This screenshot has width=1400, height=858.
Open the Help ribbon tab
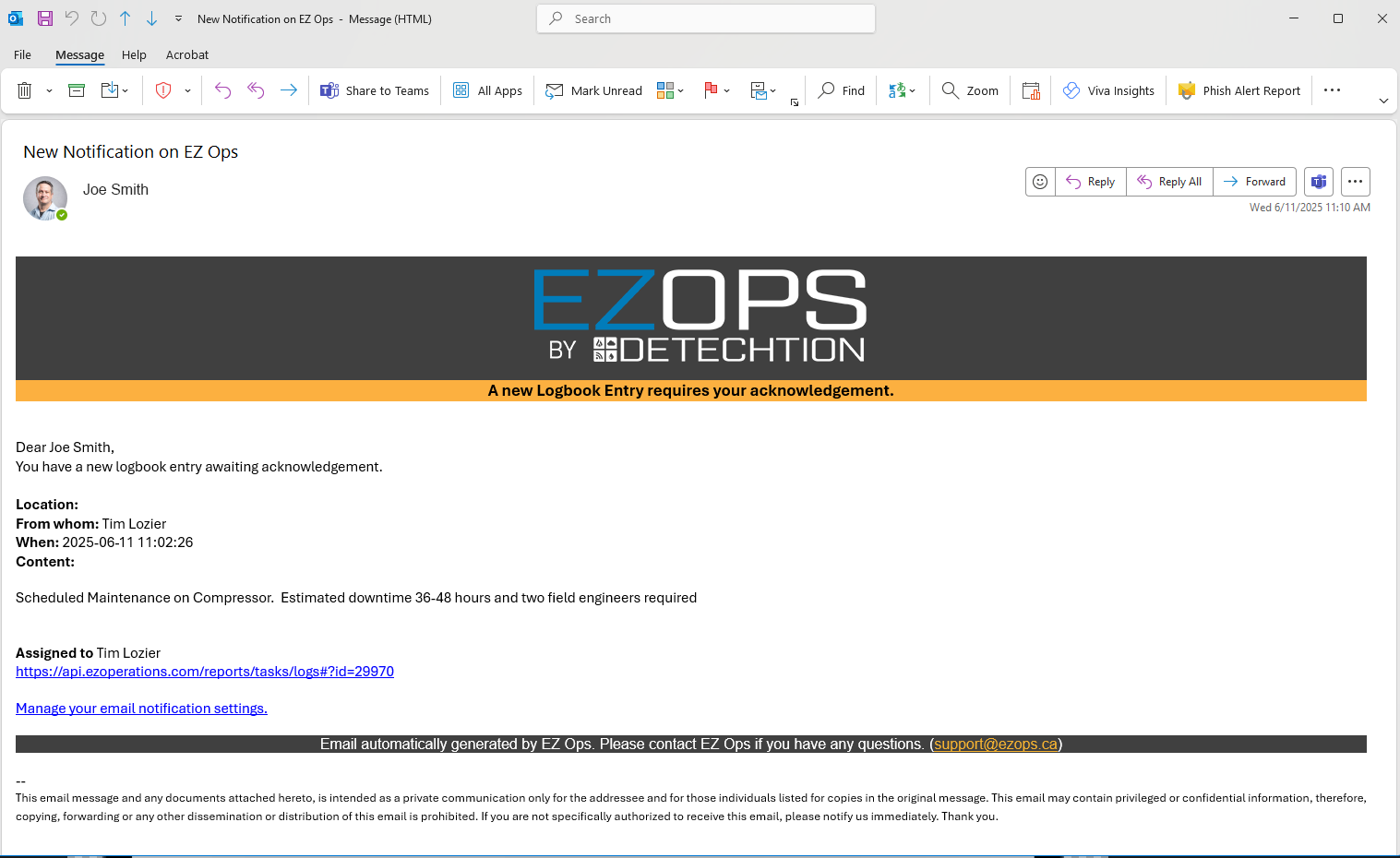(134, 54)
